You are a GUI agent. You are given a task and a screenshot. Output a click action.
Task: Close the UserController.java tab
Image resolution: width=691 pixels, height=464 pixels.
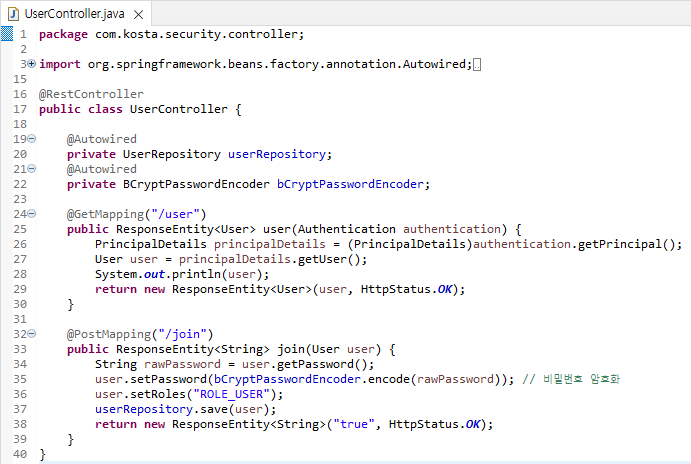point(138,15)
